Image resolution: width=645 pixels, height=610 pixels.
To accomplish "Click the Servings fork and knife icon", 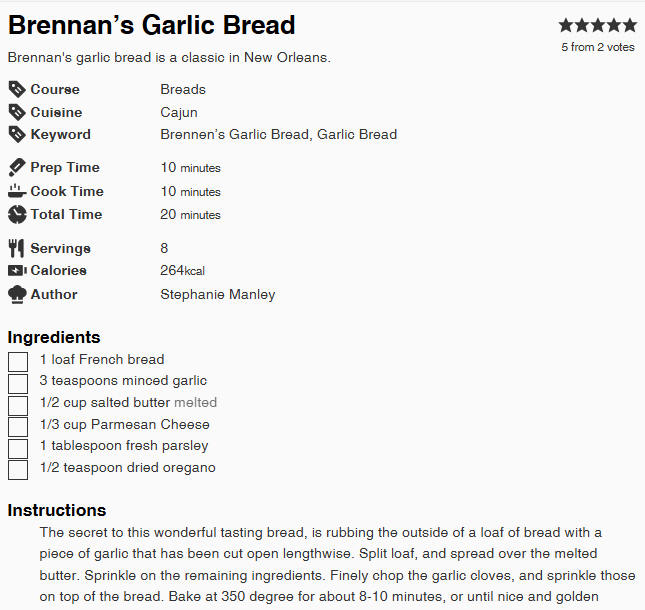I will click(x=16, y=248).
